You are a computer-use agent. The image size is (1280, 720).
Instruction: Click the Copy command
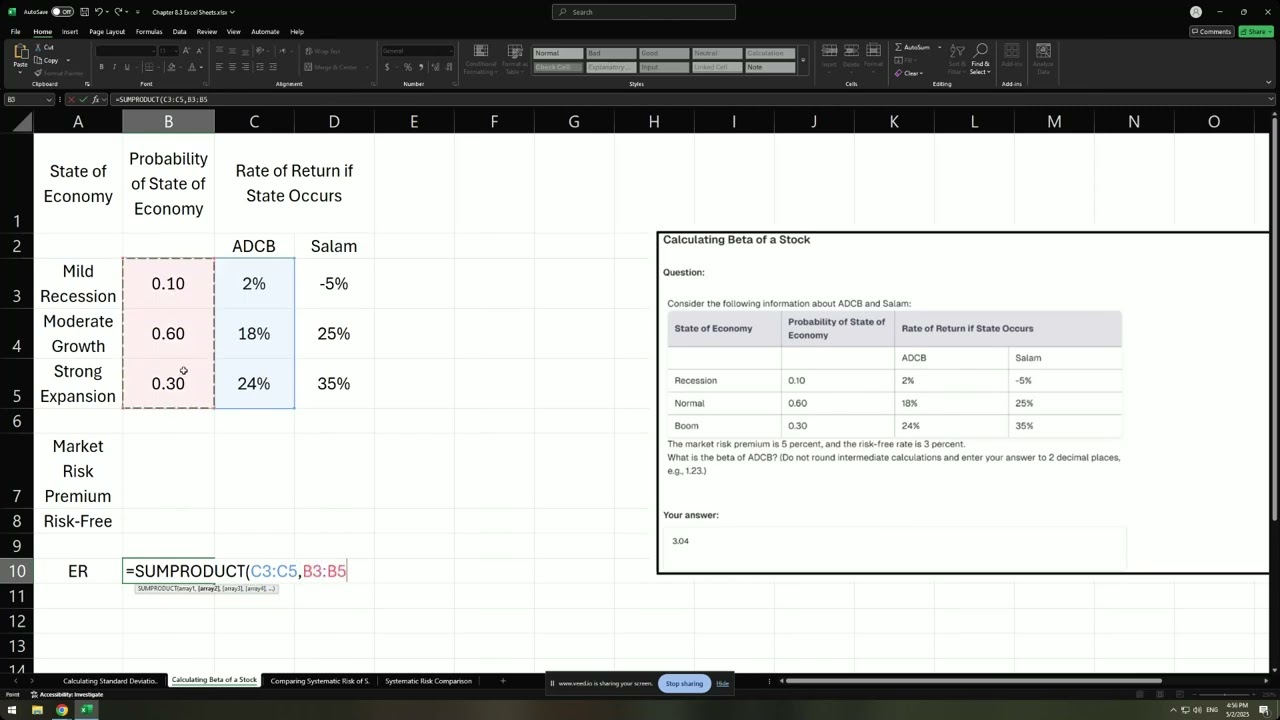pos(47,60)
